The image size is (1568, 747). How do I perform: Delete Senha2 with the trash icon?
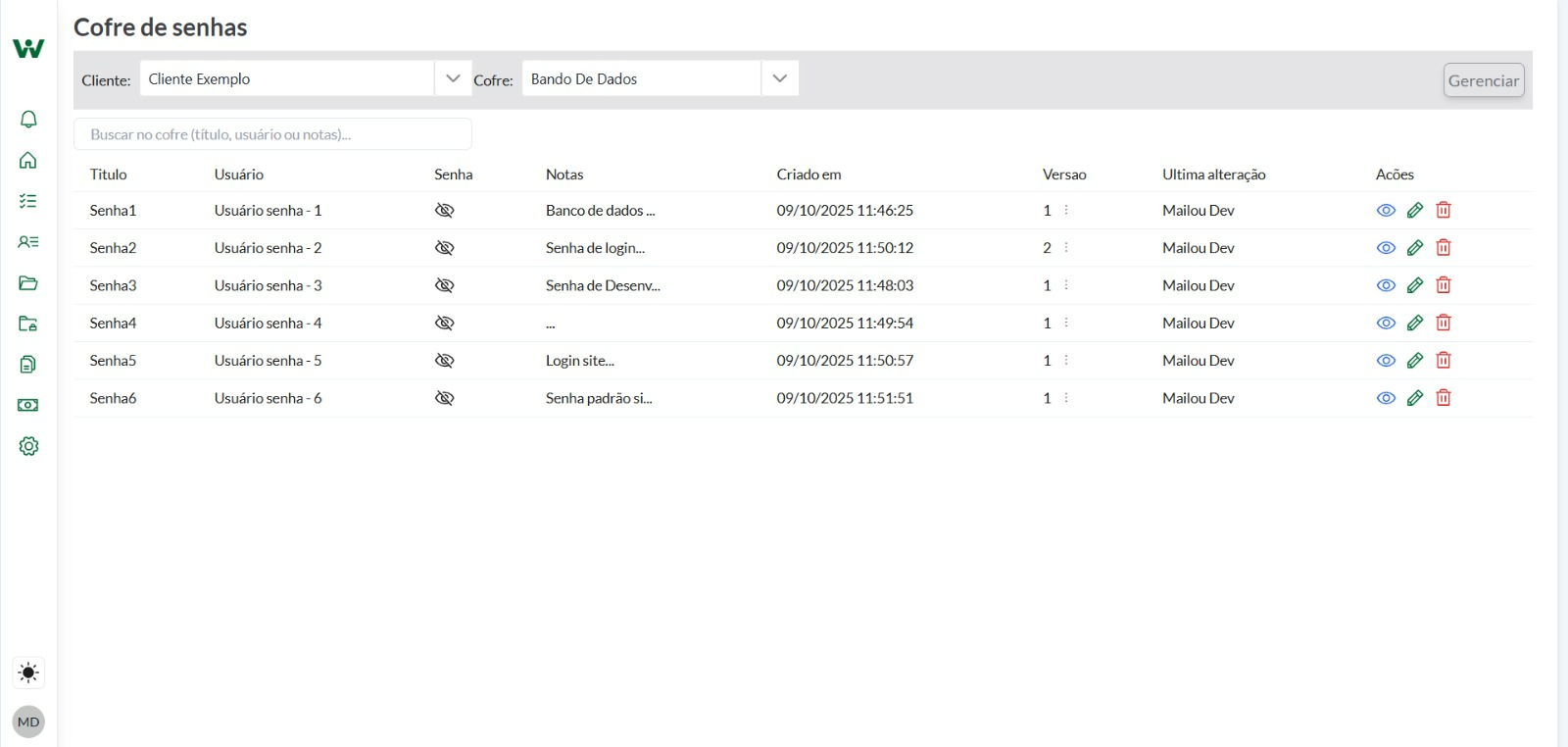[1444, 247]
